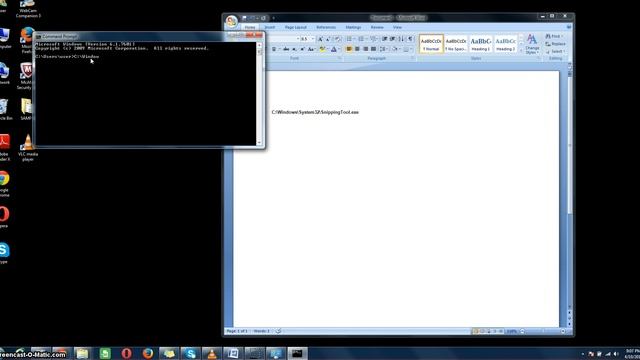Apply strikethrough formatting in Word
The width and height of the screenshot is (640, 360).
point(286,49)
